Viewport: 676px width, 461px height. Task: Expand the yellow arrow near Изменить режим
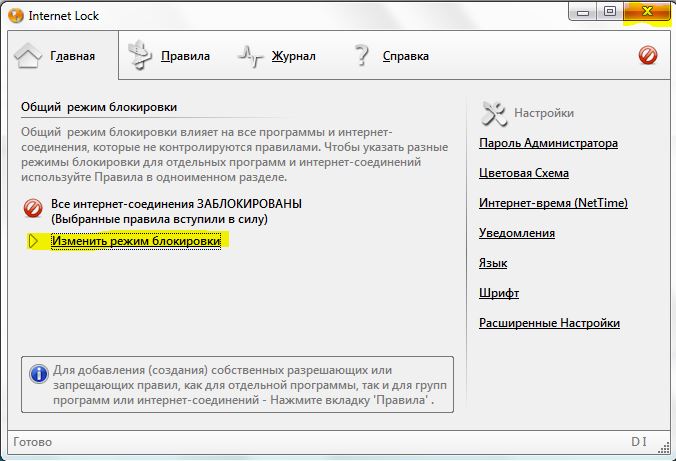(34, 241)
